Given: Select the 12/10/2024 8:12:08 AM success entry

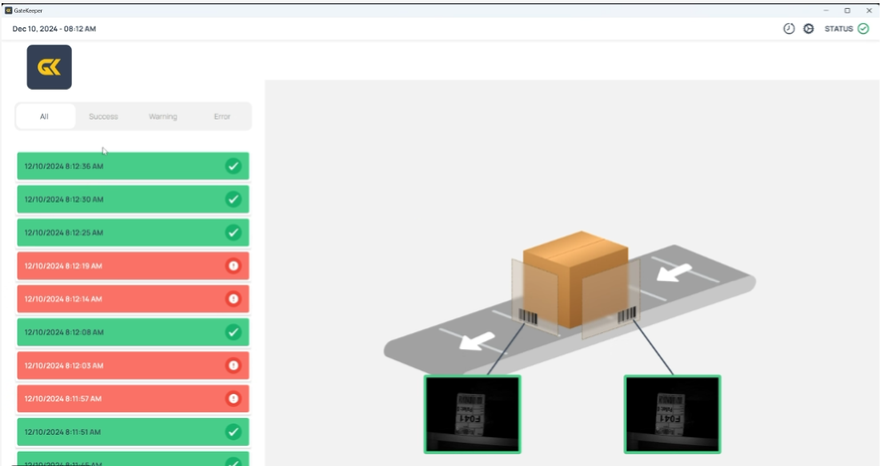Looking at the screenshot, I should 133,332.
